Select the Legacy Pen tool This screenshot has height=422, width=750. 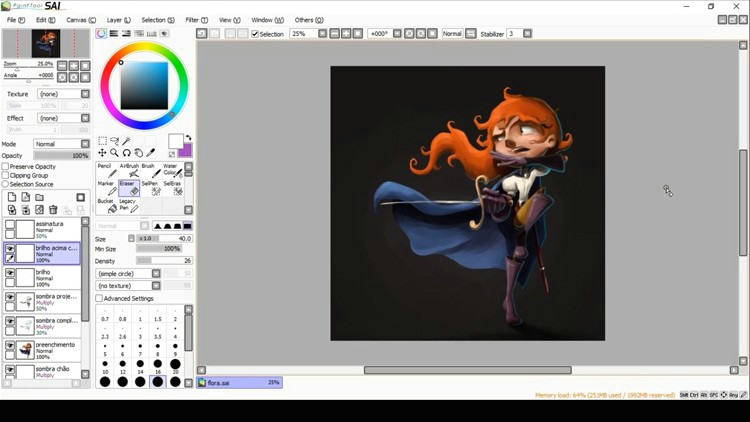129,206
